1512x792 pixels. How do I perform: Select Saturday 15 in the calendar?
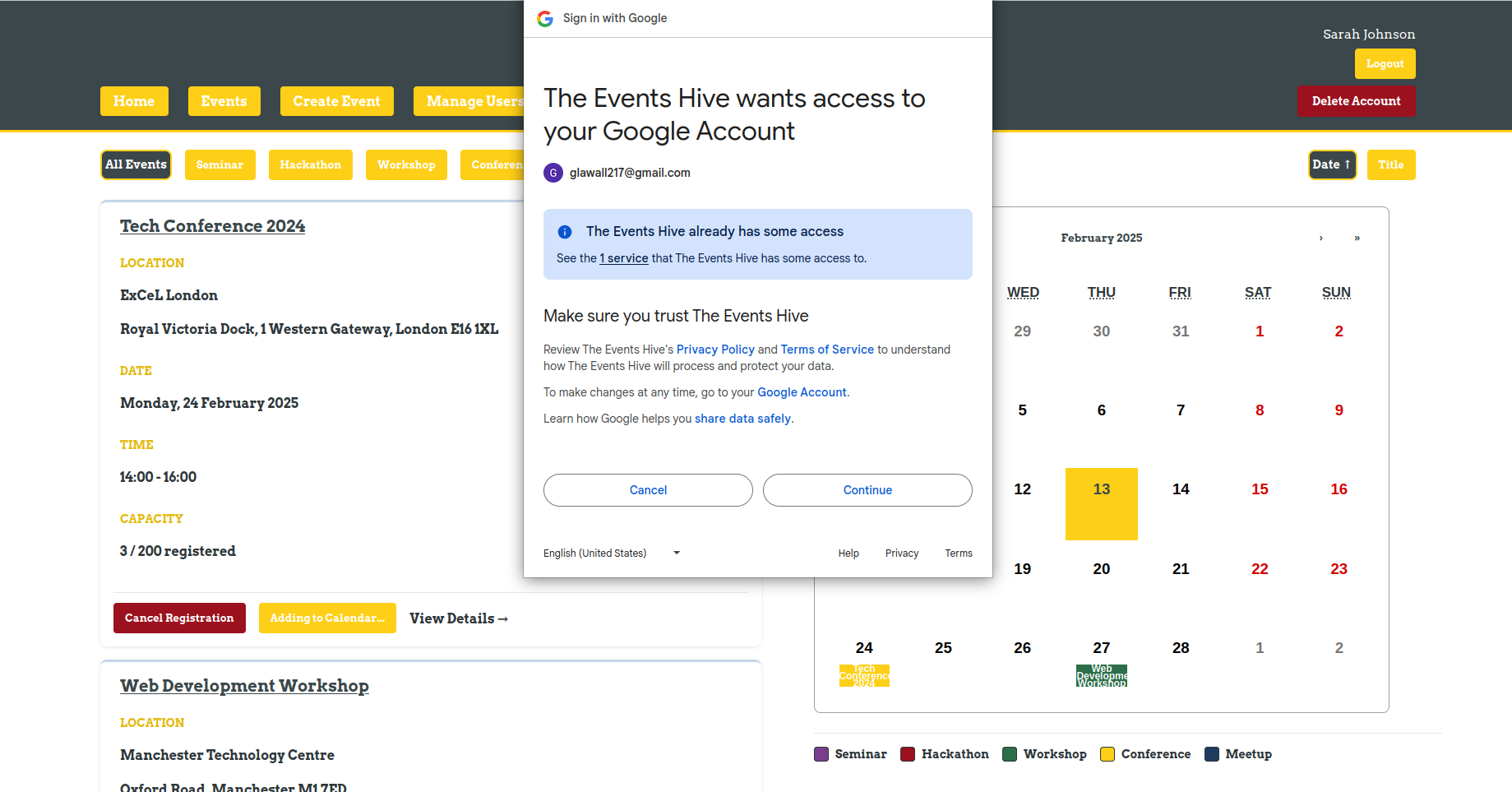(1260, 489)
